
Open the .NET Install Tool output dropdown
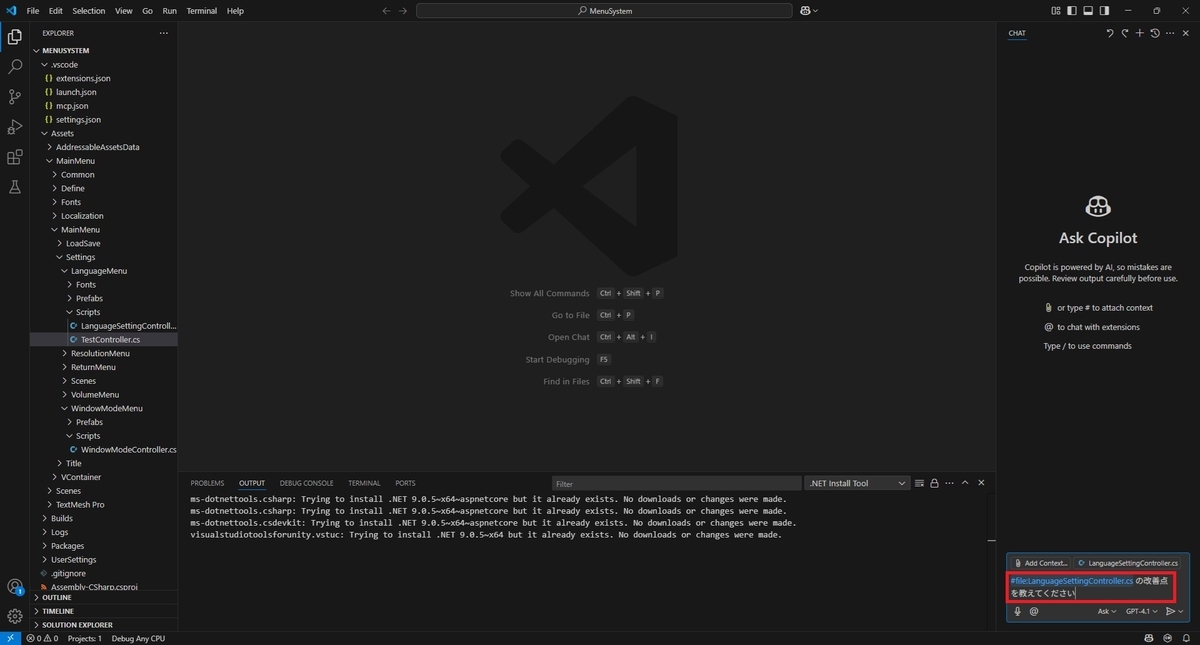[x=858, y=483]
